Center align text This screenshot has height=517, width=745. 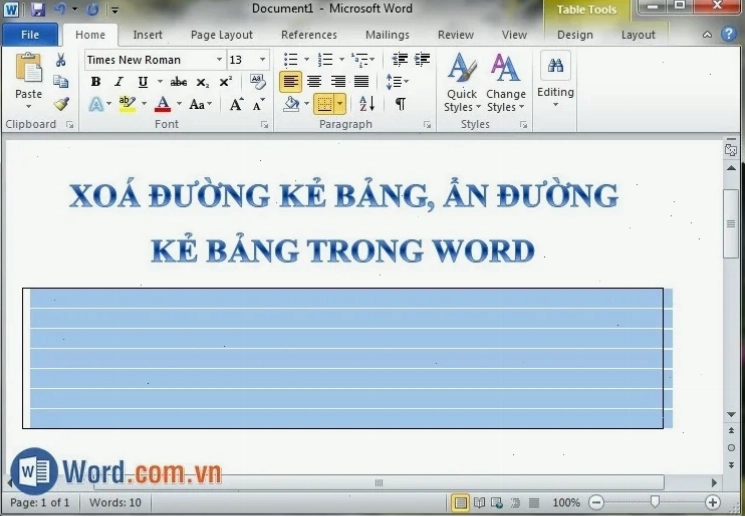(x=314, y=82)
